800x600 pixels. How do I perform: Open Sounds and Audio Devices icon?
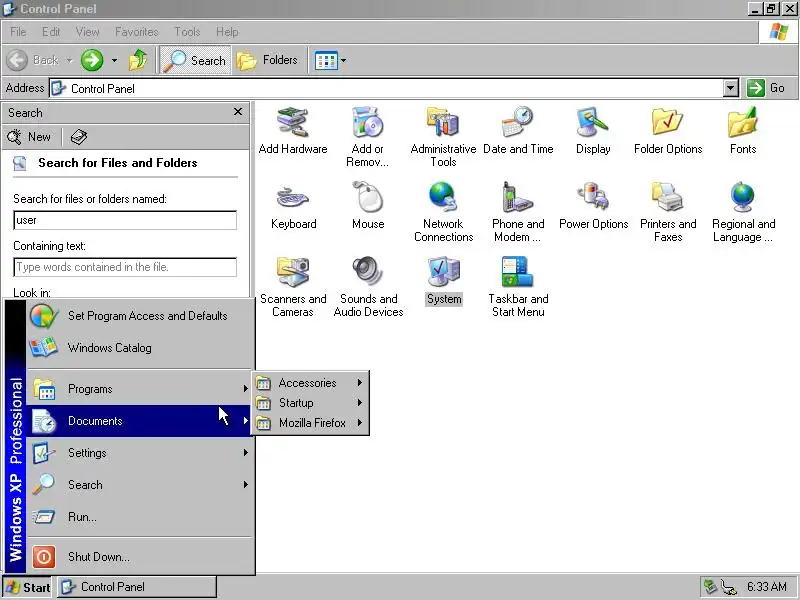pyautogui.click(x=368, y=287)
